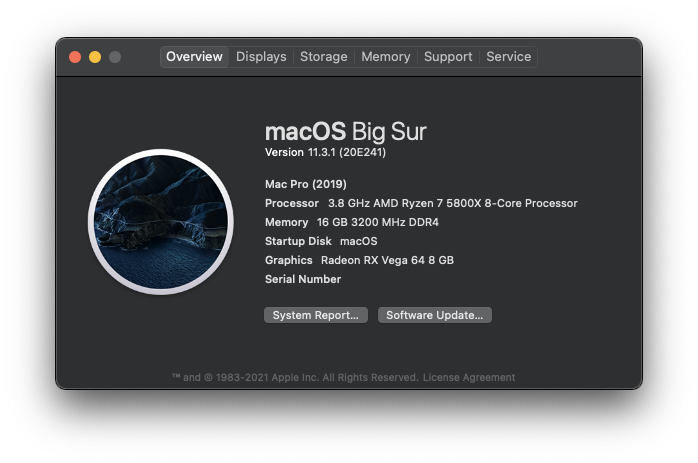
Task: Switch to the Overview tab
Action: 194,57
